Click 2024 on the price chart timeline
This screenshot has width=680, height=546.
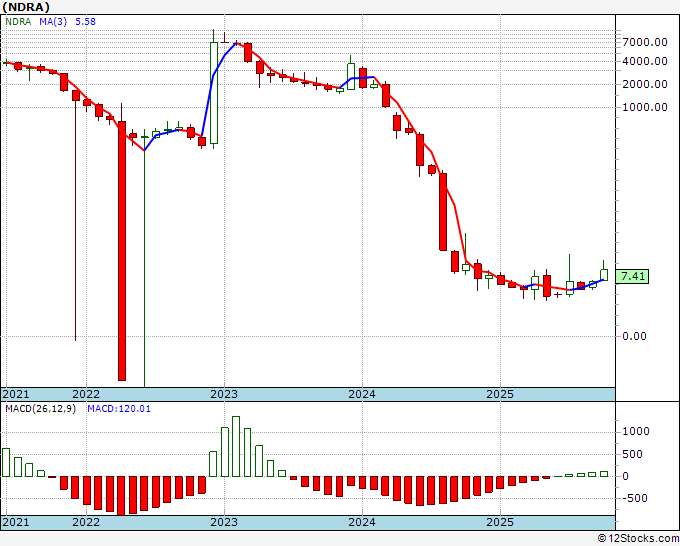click(x=362, y=394)
